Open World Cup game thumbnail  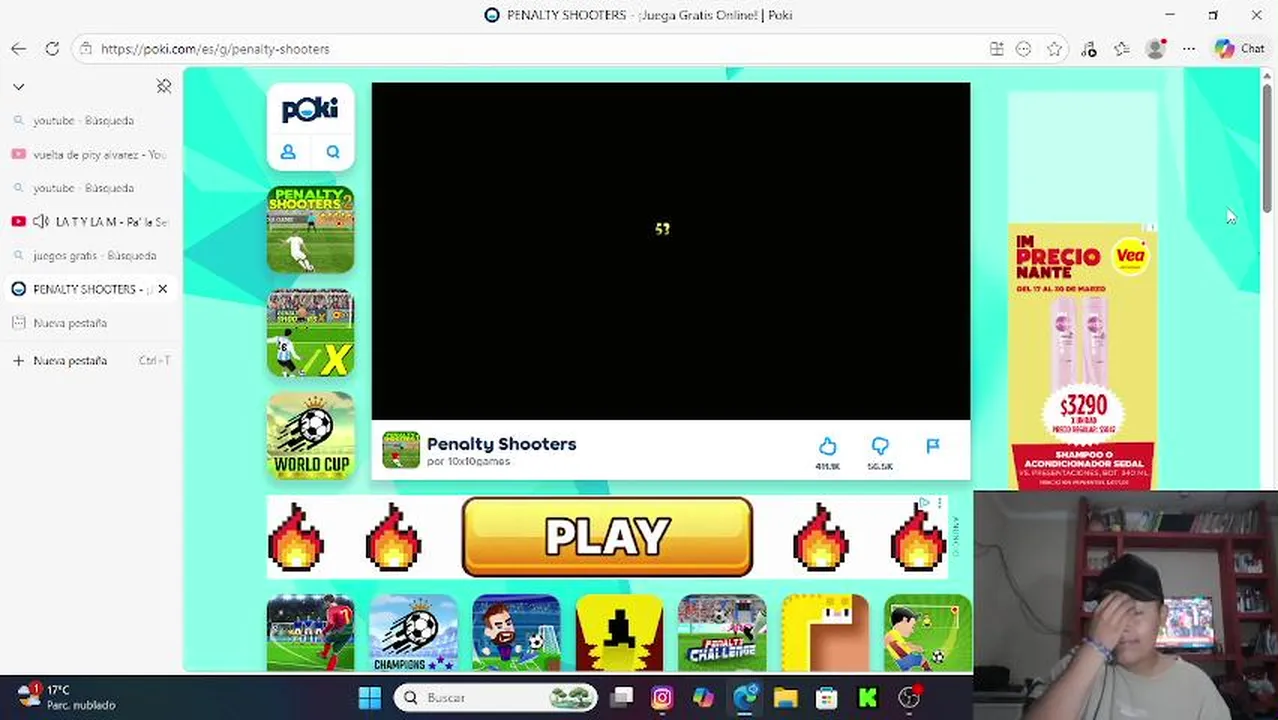point(310,436)
